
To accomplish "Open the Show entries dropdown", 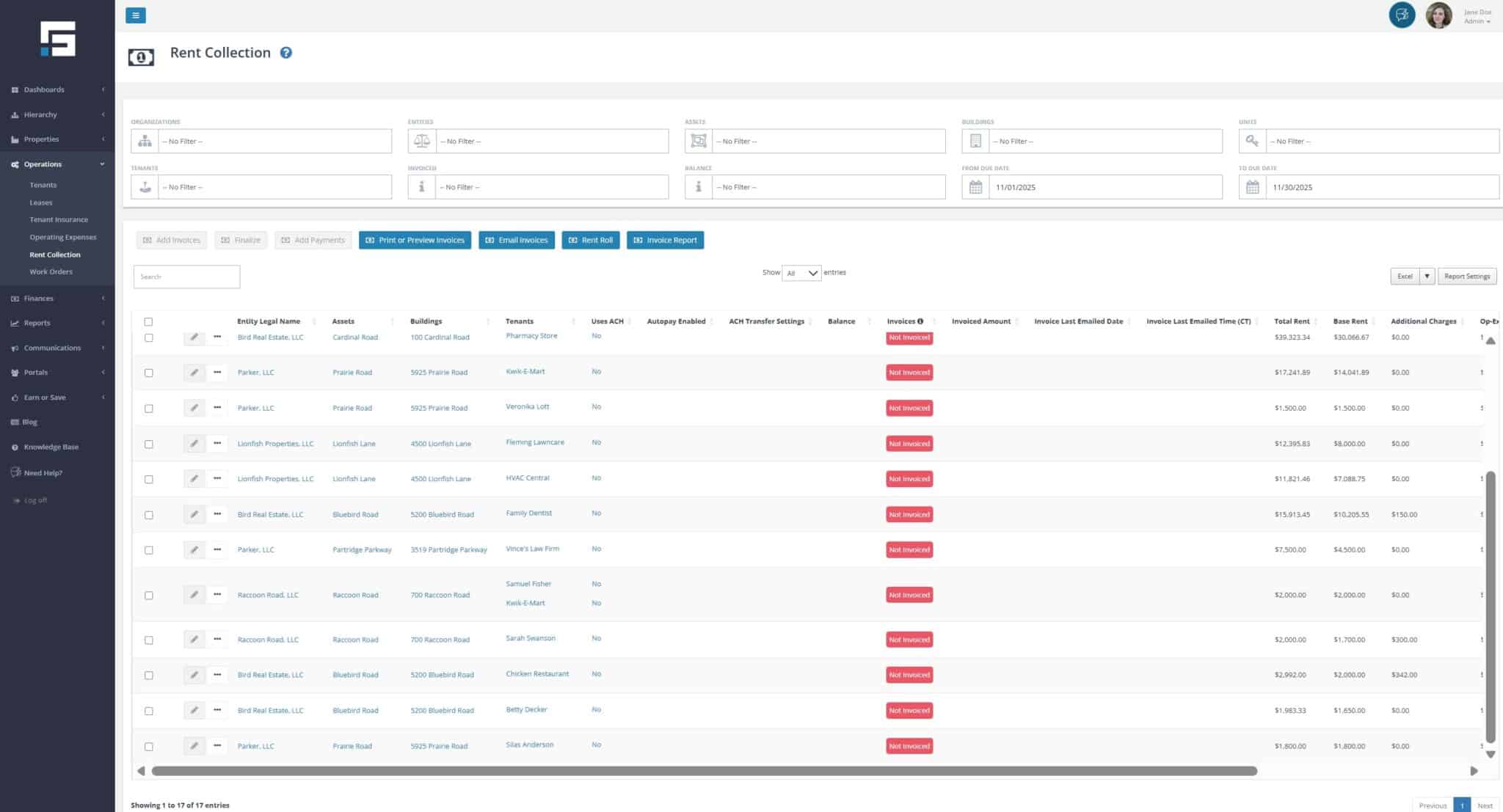I will 801,273.
